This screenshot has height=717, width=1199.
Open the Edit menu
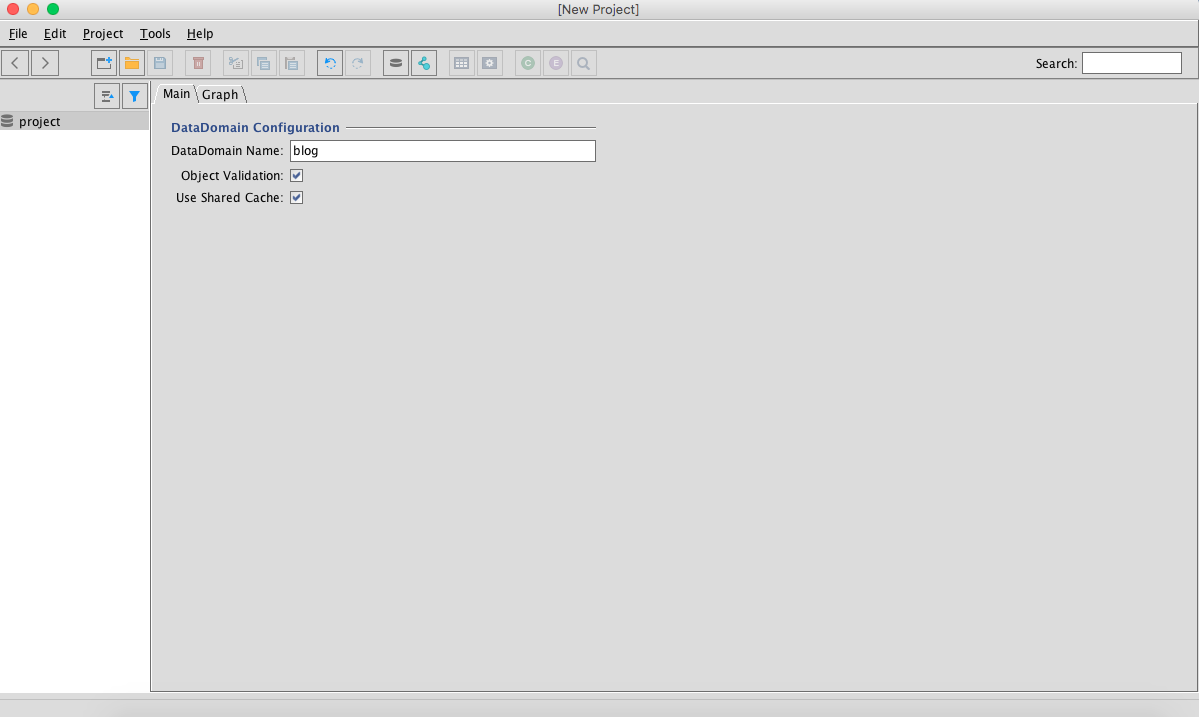[x=55, y=34]
